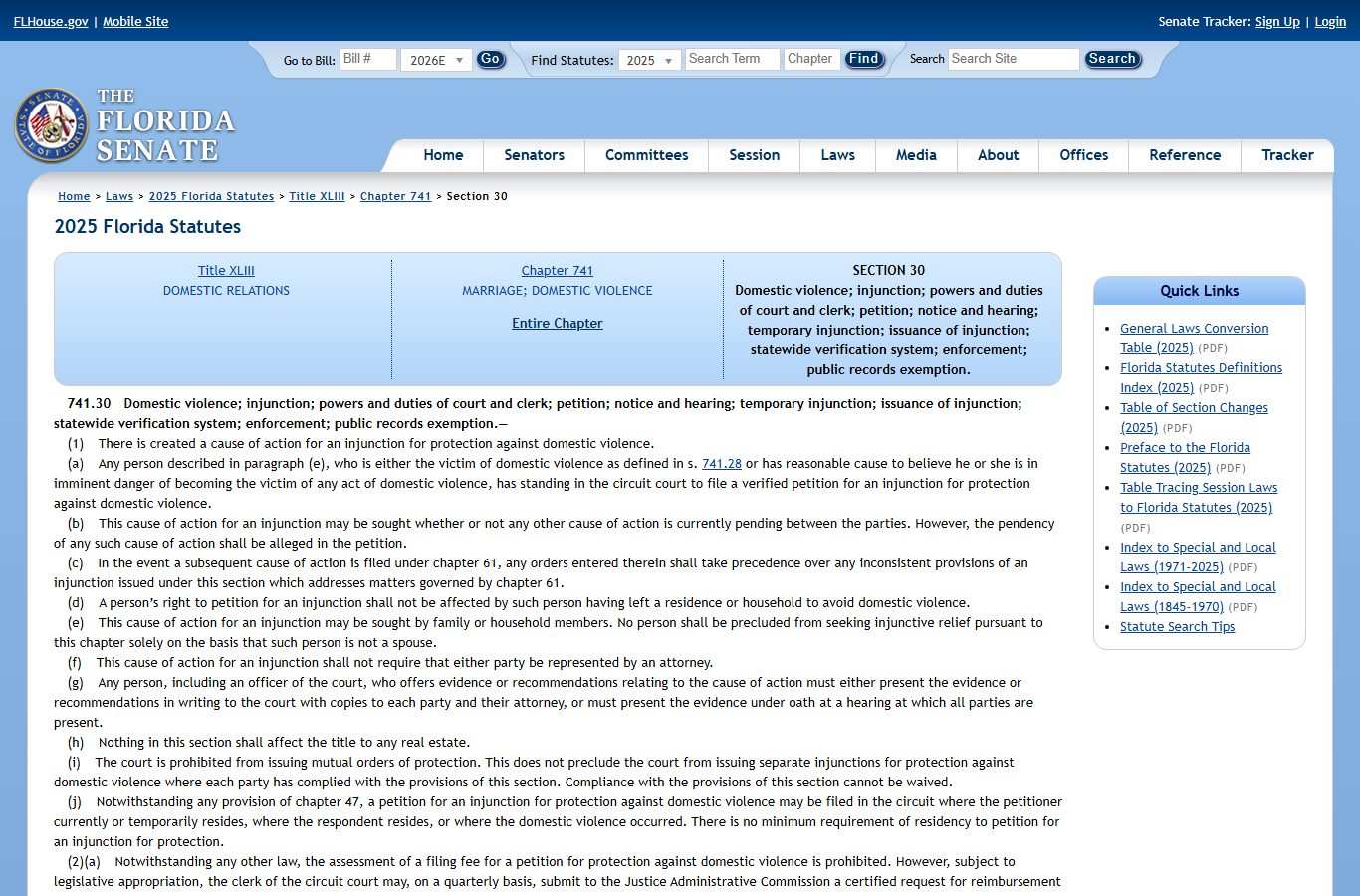Image resolution: width=1360 pixels, height=896 pixels.
Task: Open the About navigation tab
Action: click(998, 155)
